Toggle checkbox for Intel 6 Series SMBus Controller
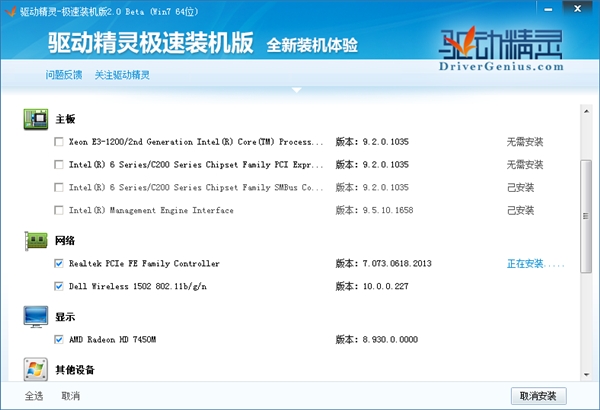Viewport: 600px width, 410px height. click(59, 188)
